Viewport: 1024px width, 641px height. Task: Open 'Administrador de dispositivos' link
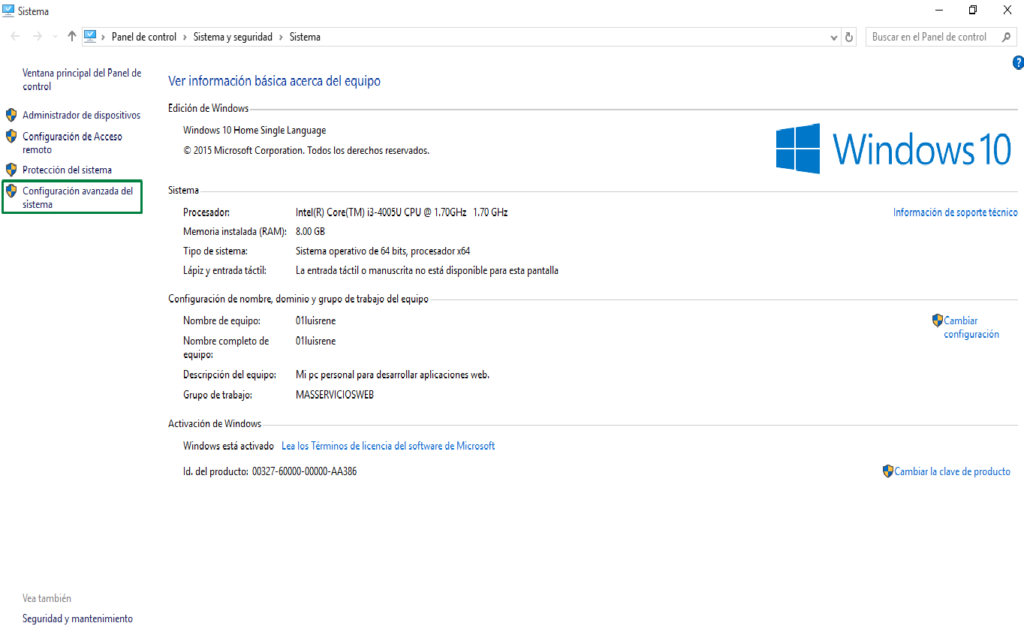(81, 115)
